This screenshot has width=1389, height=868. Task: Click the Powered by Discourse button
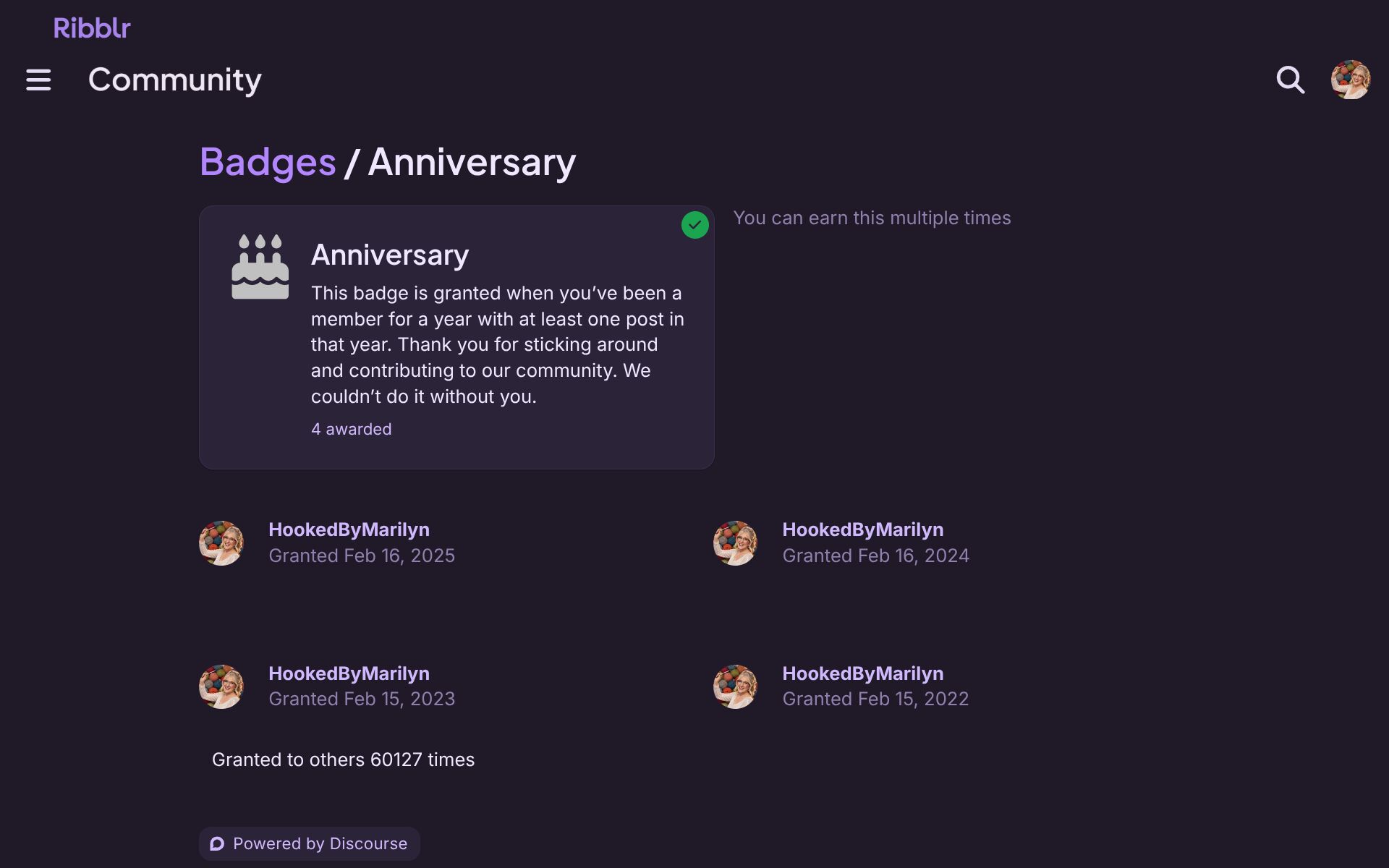(x=310, y=843)
